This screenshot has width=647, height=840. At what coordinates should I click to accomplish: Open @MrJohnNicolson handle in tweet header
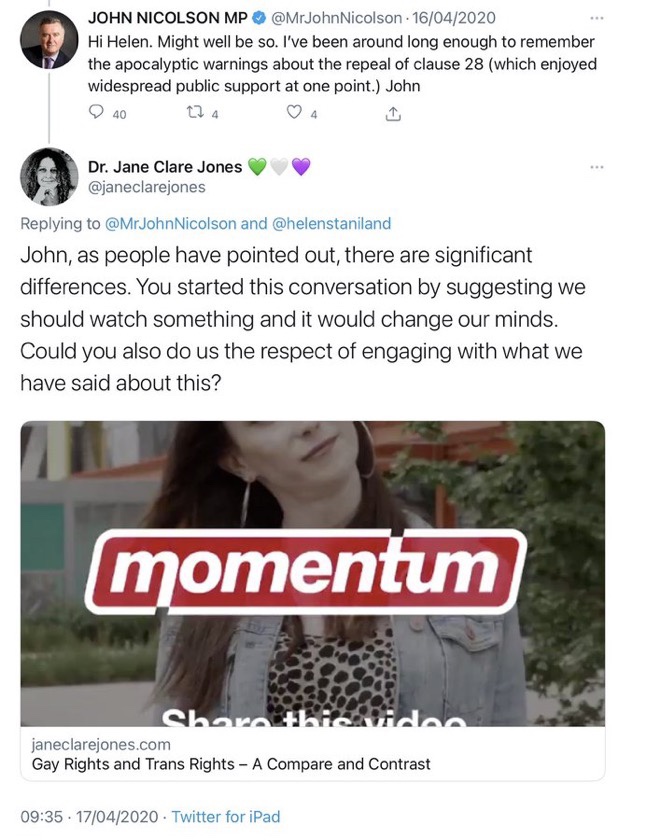(336, 18)
